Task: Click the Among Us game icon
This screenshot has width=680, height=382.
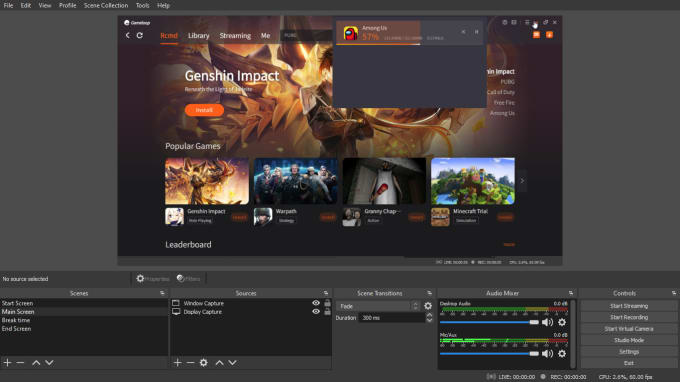Action: [350, 33]
